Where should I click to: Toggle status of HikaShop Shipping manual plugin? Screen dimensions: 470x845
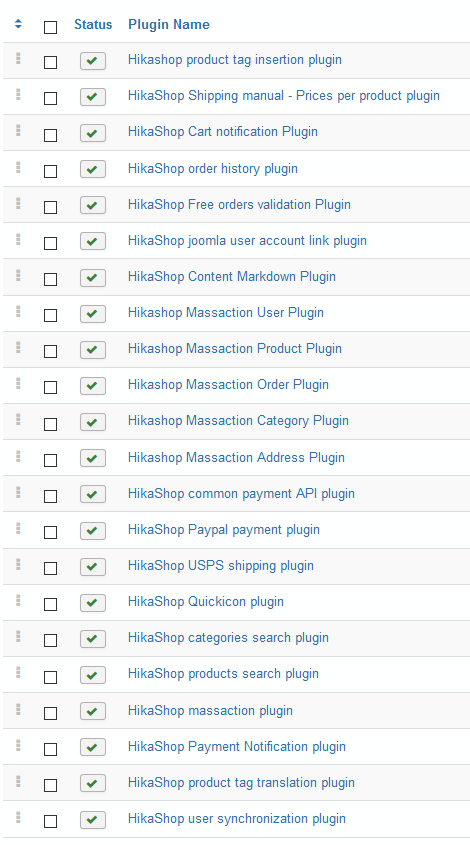[x=93, y=97]
